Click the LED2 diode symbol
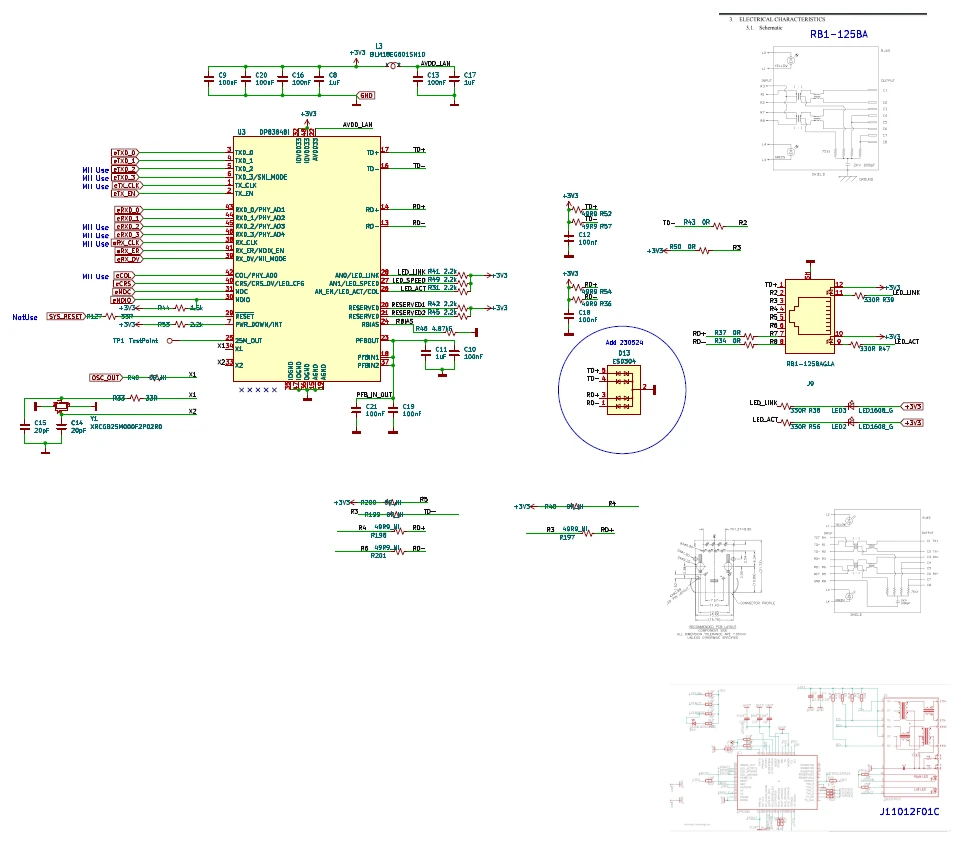This screenshot has width=973, height=860. (851, 423)
